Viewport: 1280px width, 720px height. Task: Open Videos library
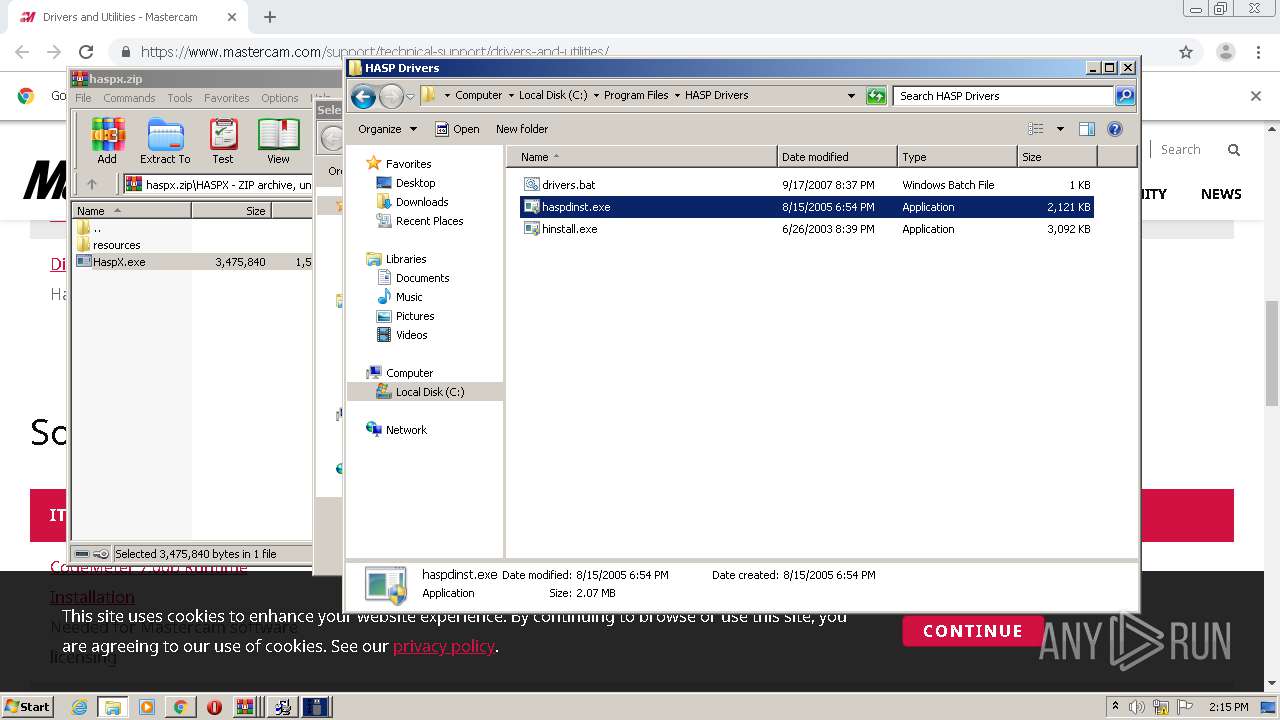point(411,335)
